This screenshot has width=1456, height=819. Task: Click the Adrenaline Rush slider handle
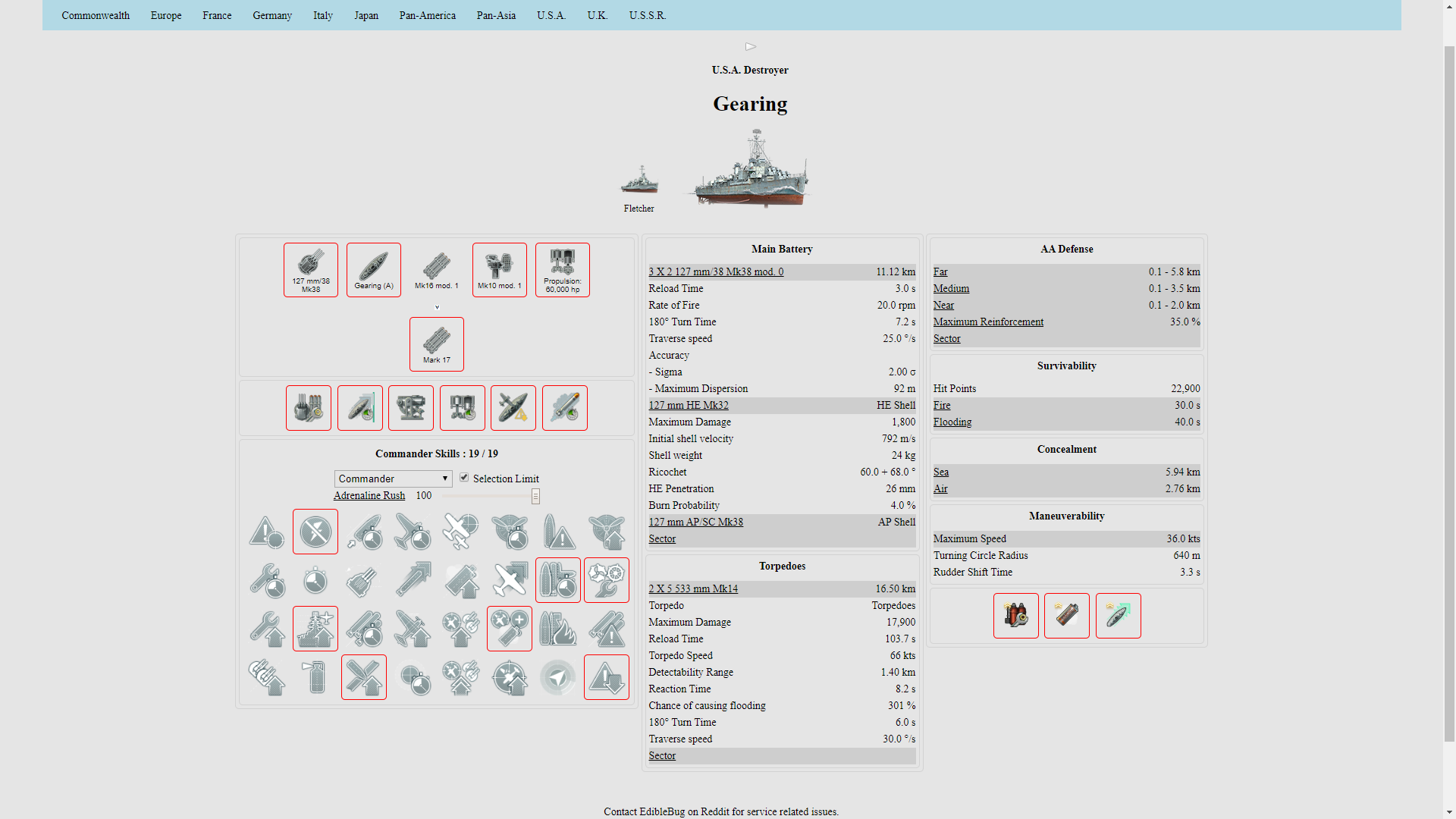[535, 496]
